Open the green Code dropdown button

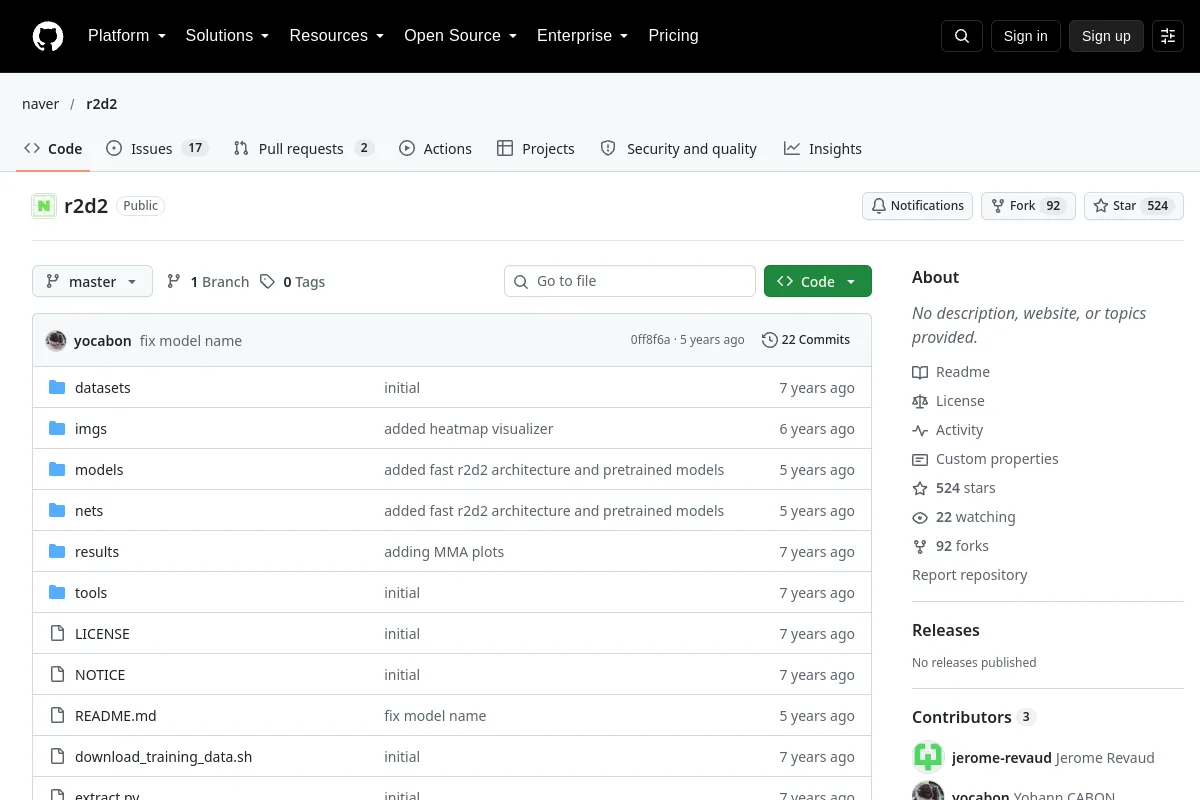(818, 281)
